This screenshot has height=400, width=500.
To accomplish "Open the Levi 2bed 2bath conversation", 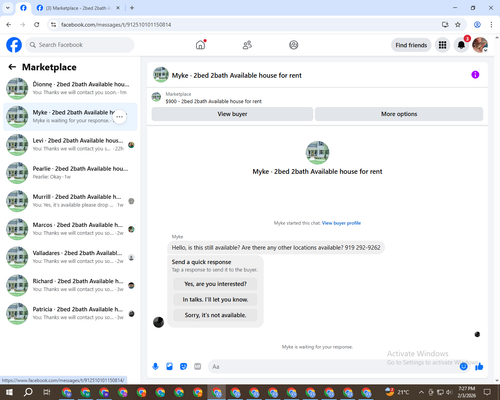I will [70, 145].
